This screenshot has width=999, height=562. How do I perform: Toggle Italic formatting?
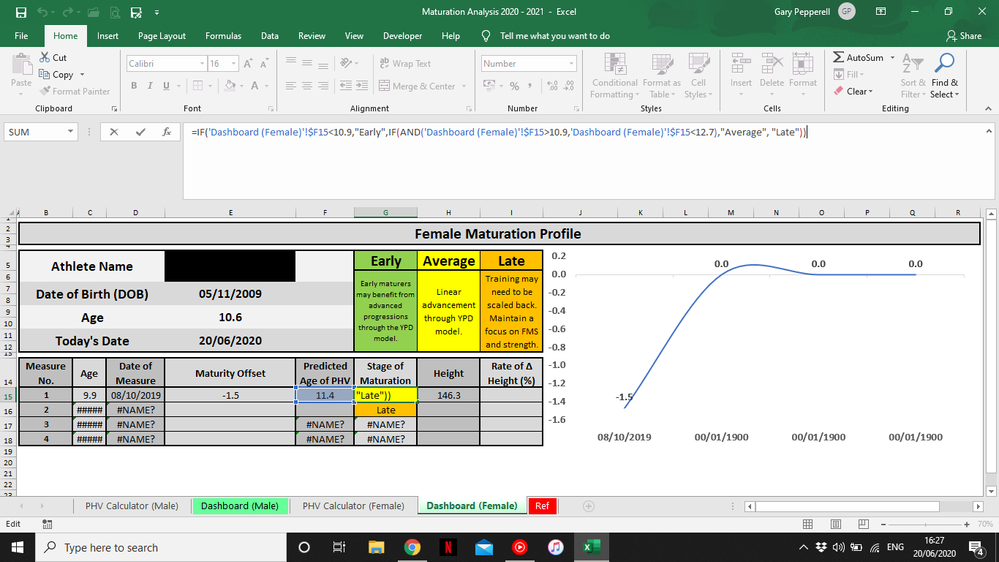click(x=150, y=86)
